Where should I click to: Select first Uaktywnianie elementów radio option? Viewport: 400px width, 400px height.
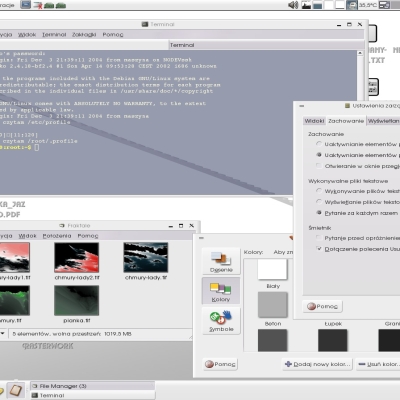pyautogui.click(x=319, y=144)
